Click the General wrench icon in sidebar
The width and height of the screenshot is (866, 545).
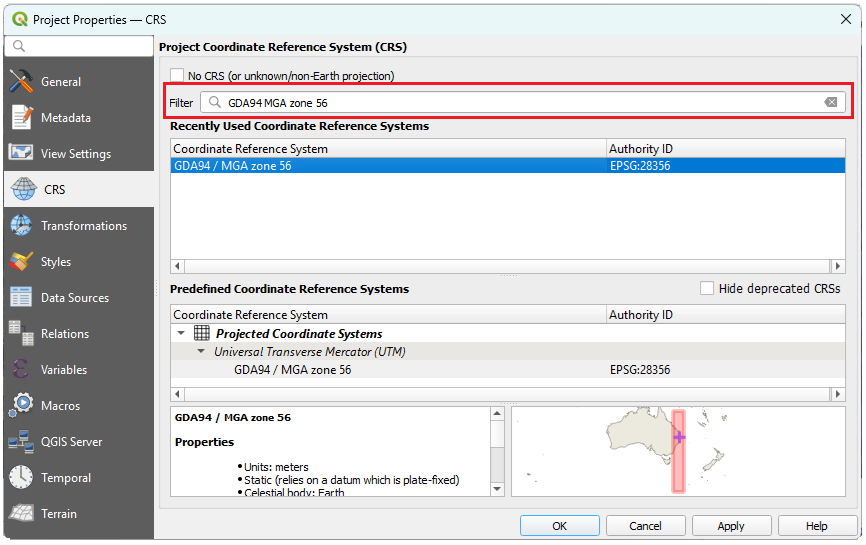coord(21,82)
